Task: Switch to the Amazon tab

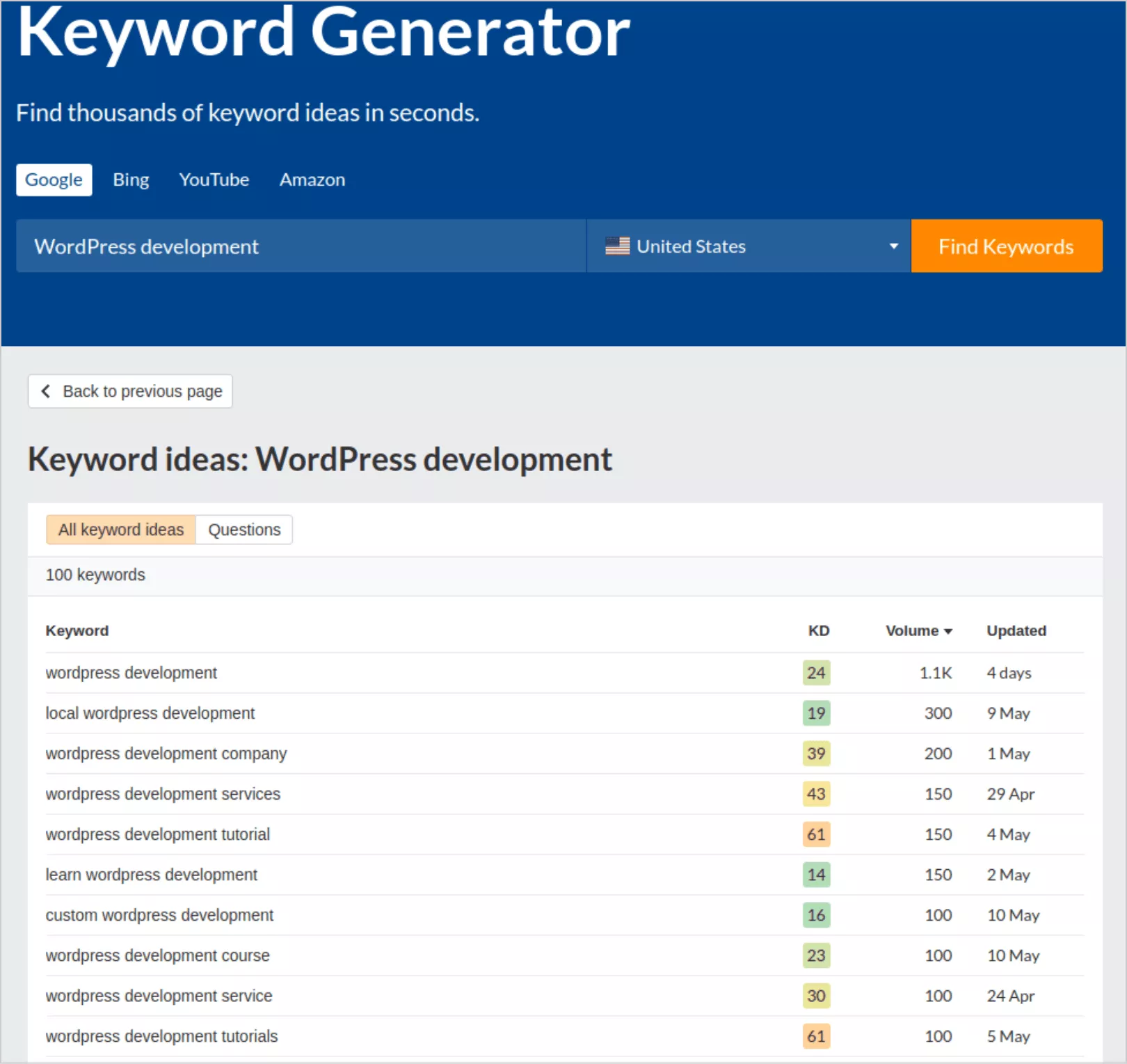Action: pyautogui.click(x=312, y=180)
